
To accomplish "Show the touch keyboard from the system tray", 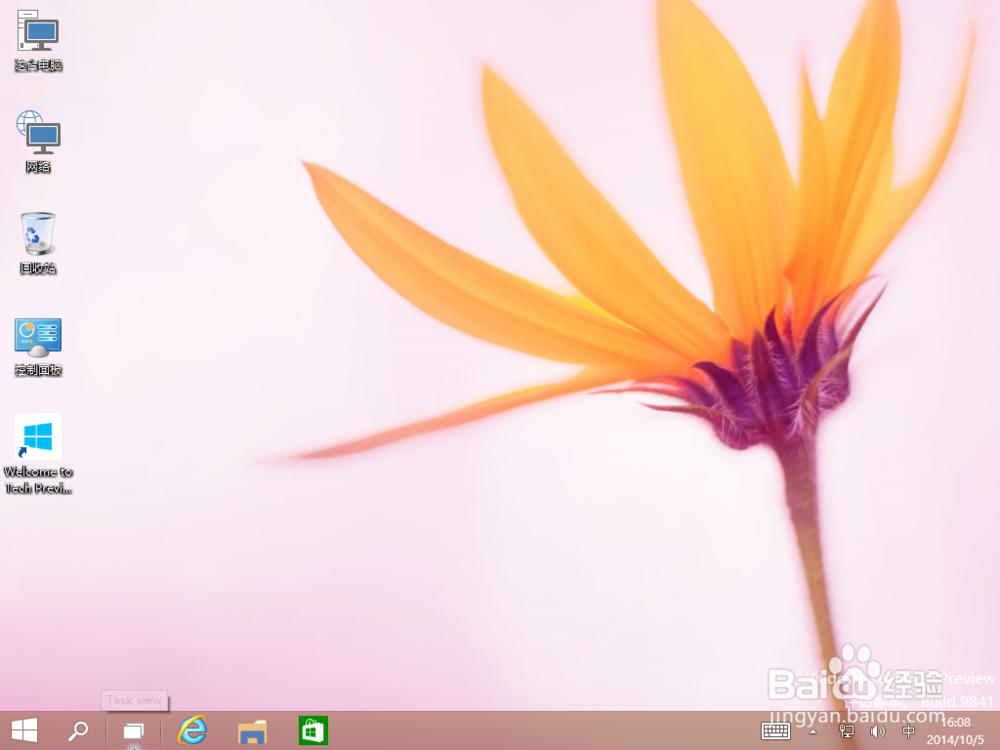I will click(x=776, y=732).
